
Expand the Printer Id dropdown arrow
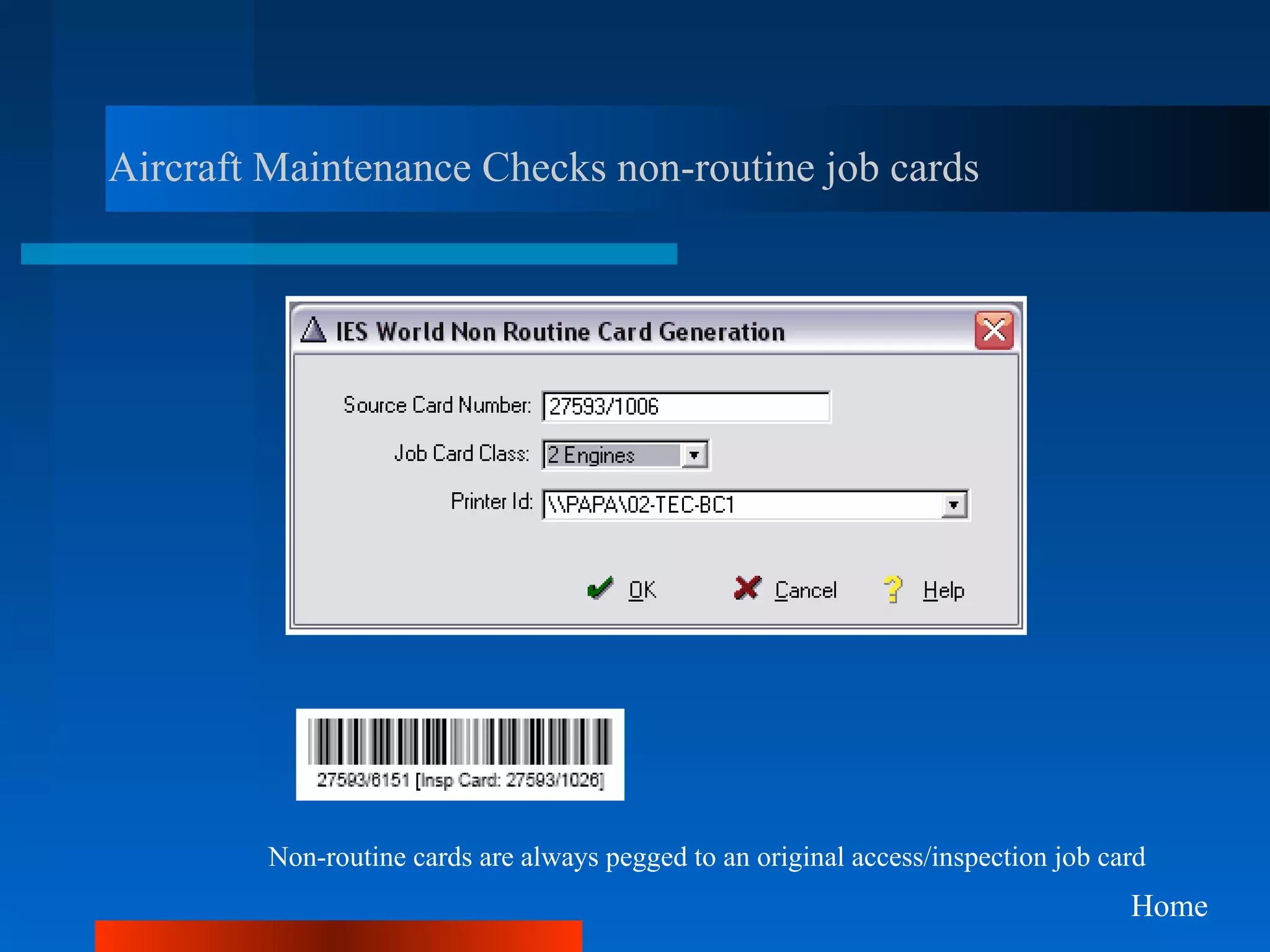954,505
